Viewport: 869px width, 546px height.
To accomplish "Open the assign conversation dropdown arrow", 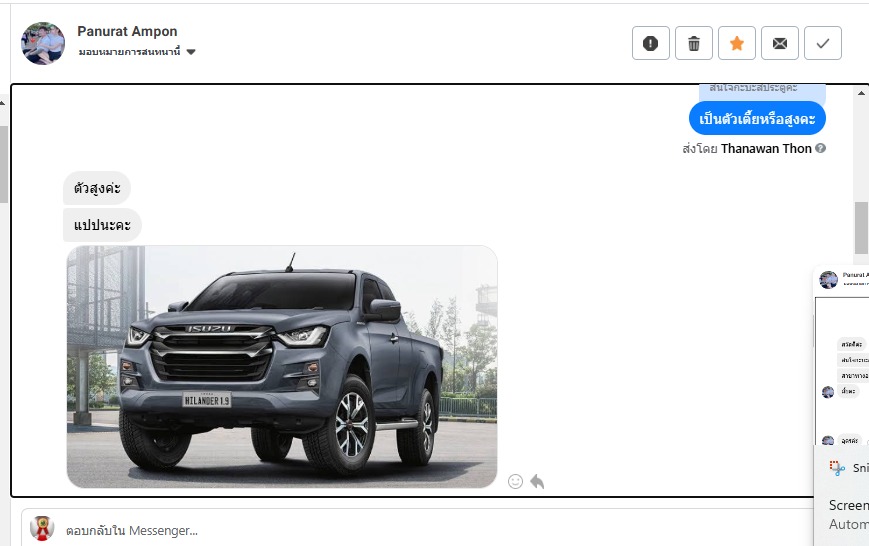I will pyautogui.click(x=191, y=52).
